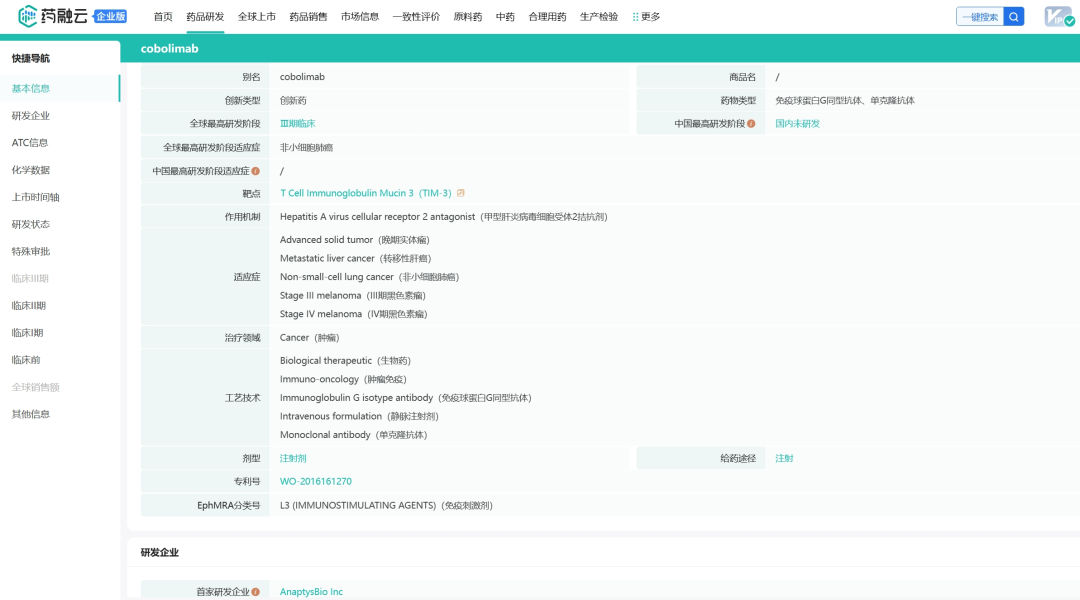1080x600 pixels.
Task: Open the III期临床 stage link
Action: tap(298, 124)
